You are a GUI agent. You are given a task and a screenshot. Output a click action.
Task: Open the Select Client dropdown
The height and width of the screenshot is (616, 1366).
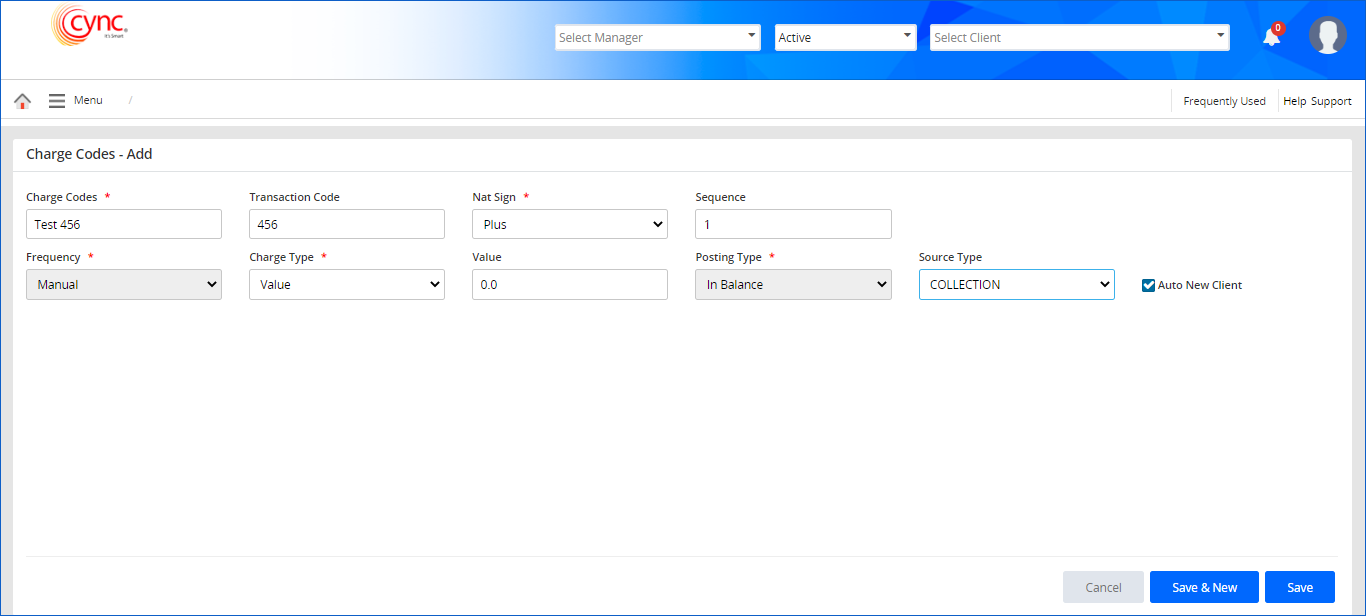[1079, 38]
